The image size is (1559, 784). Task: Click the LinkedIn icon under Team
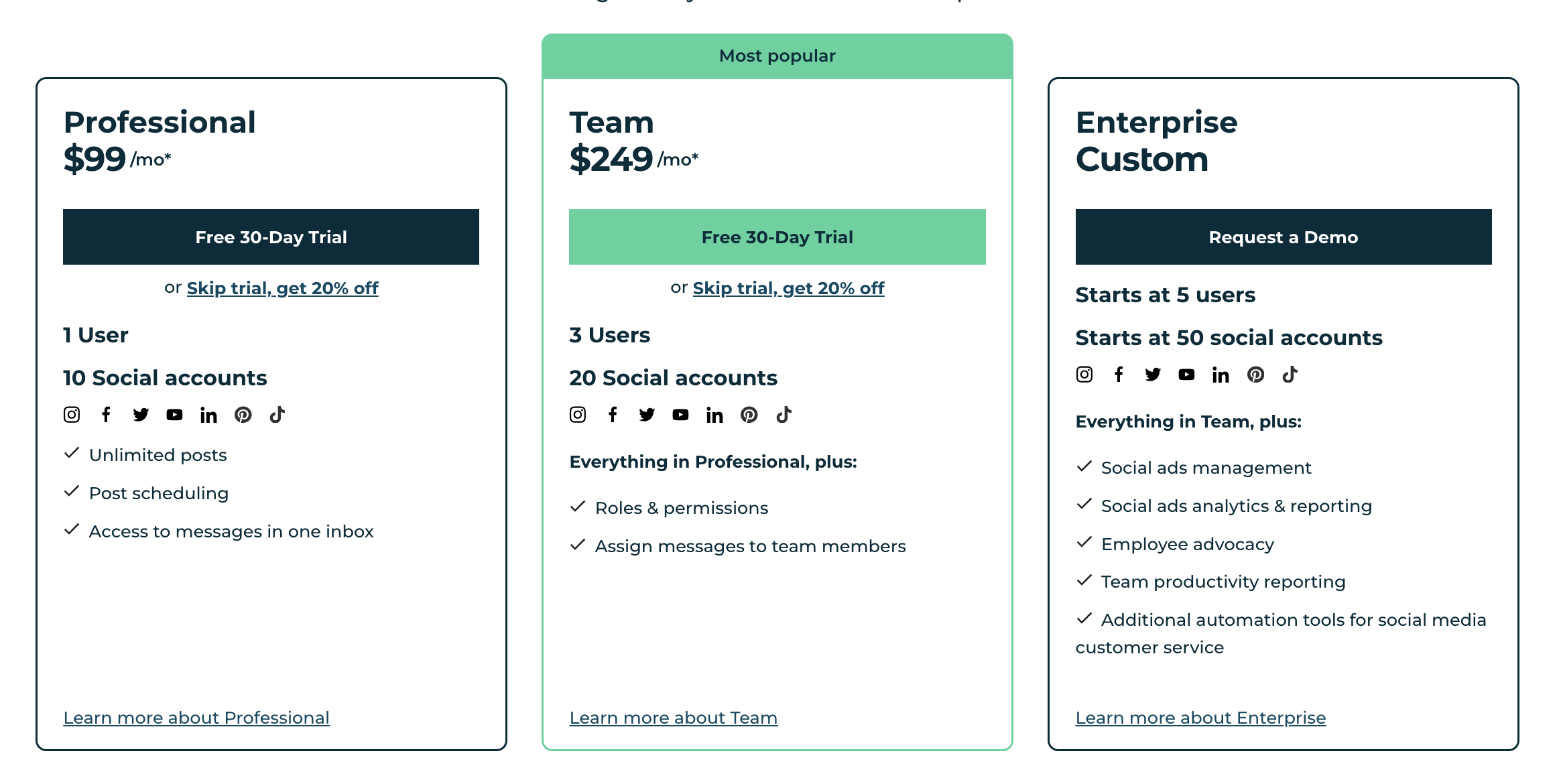[x=714, y=415]
